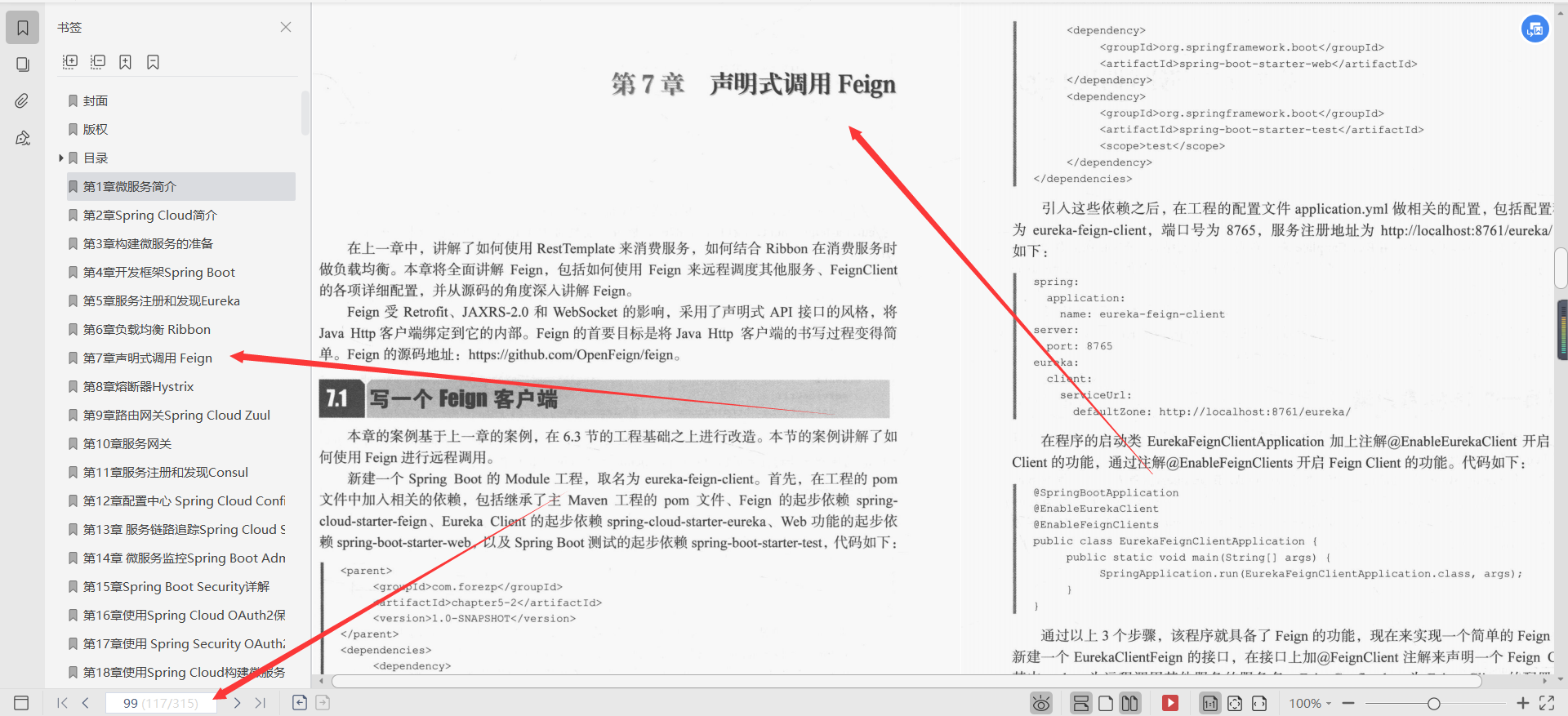This screenshot has height=716, width=1568.
Task: Click the zoom slider handle
Action: (x=1433, y=703)
